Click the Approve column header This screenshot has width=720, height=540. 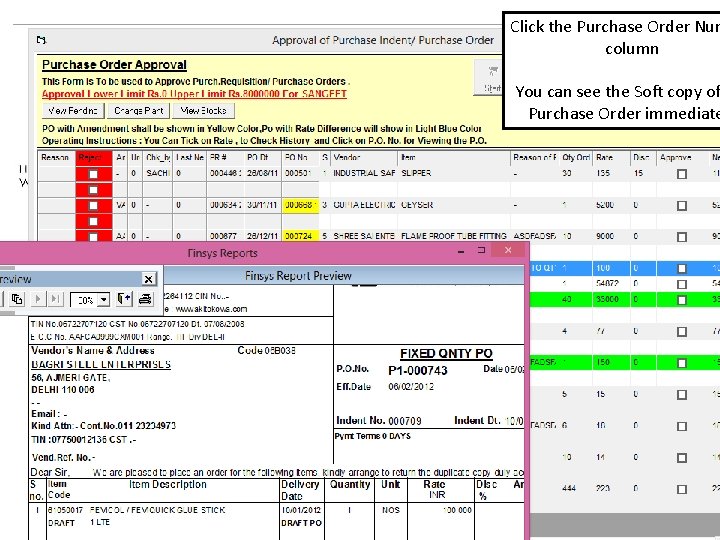click(x=682, y=158)
